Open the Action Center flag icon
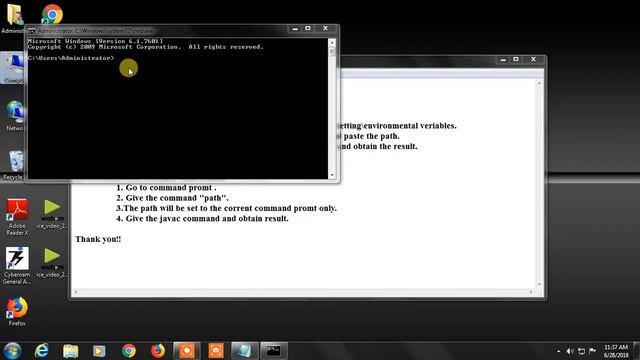Image resolution: width=640 pixels, height=360 pixels. [593, 351]
